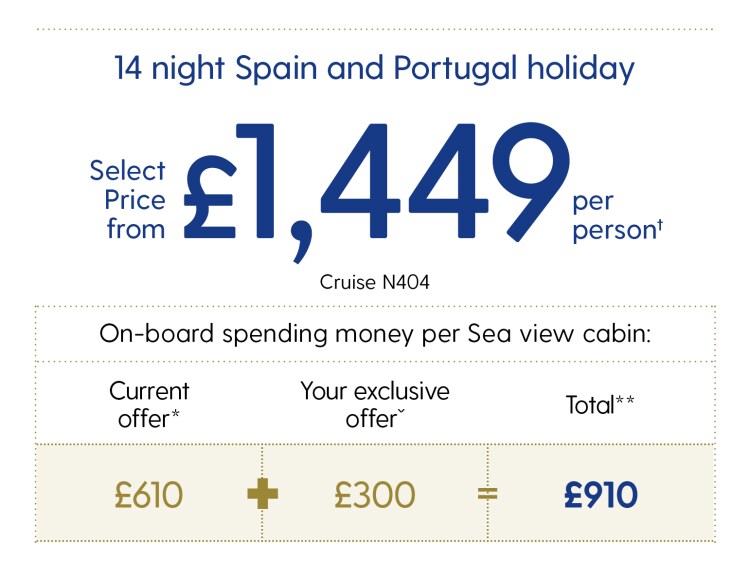Click the 'Total**' column label
The width and height of the screenshot is (750, 563).
600,405
